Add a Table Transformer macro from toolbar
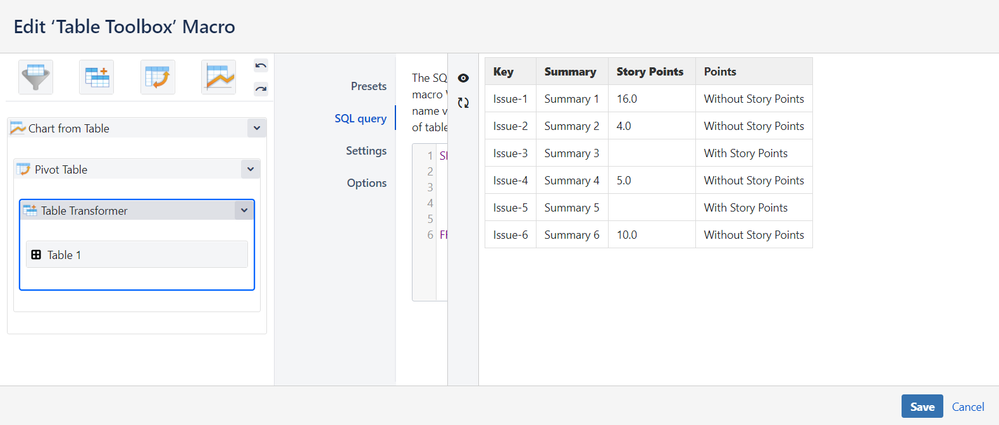The width and height of the screenshot is (999, 425). (x=97, y=76)
